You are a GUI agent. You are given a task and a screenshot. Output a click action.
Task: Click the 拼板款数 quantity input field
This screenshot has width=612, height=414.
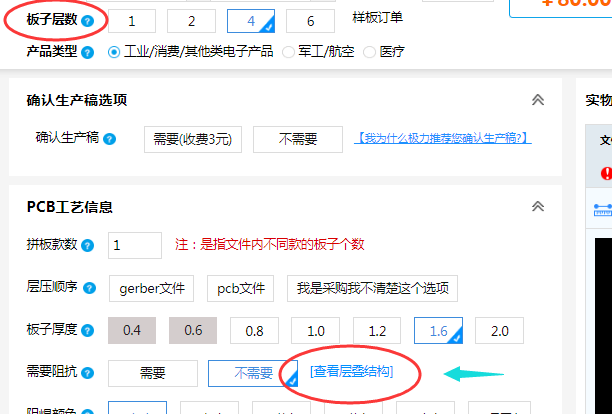click(135, 245)
